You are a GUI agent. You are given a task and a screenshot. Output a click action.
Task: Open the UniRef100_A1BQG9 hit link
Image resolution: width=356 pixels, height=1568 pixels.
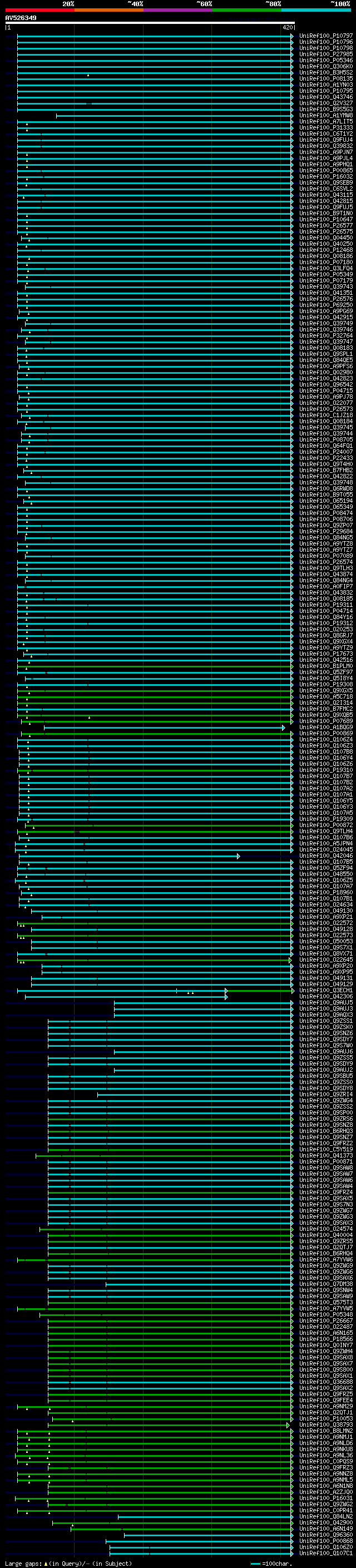325,728
